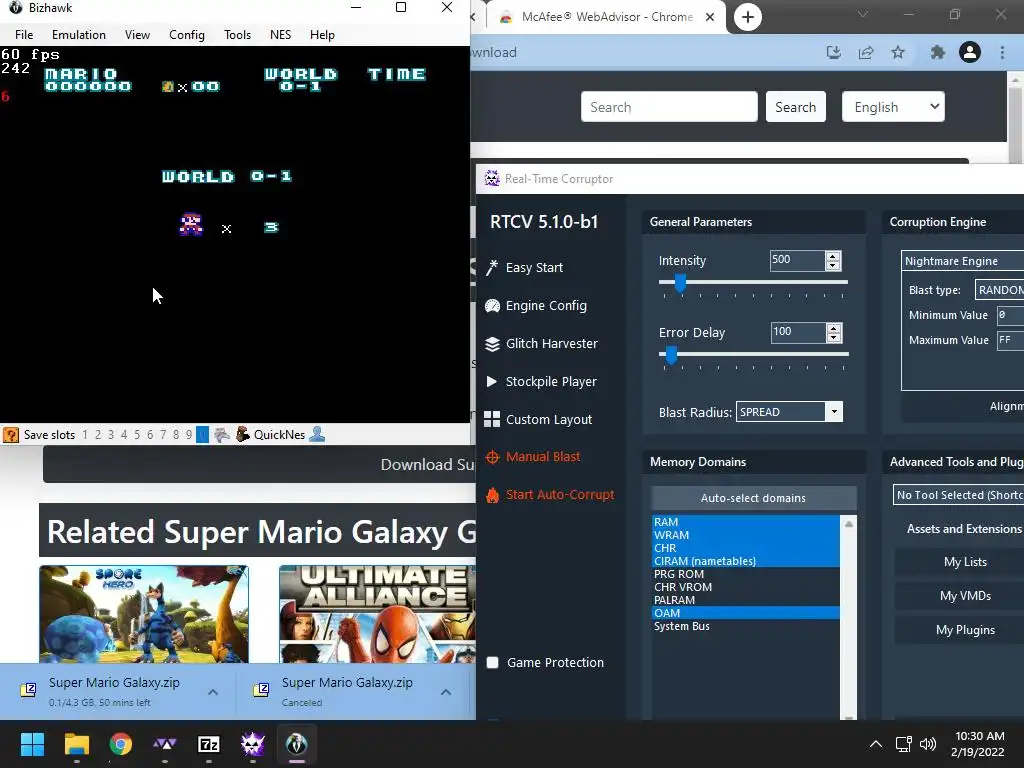The height and width of the screenshot is (768, 1024).
Task: Increase Intensity with the spinner up arrow
Action: pos(833,256)
